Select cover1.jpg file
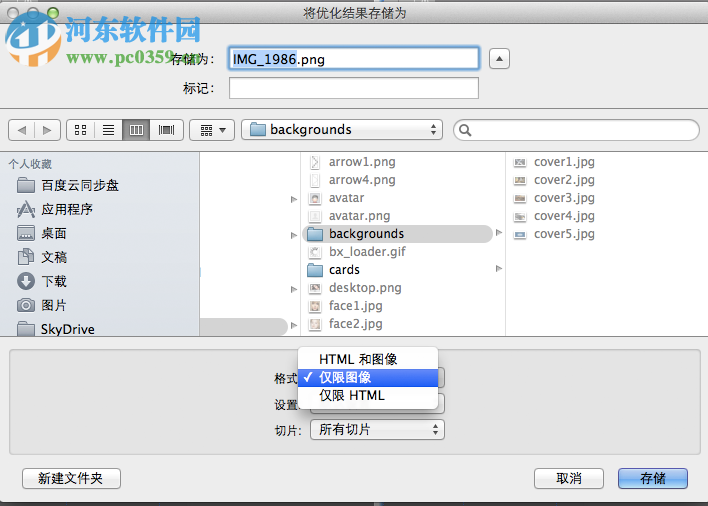This screenshot has width=708, height=506. [564, 162]
